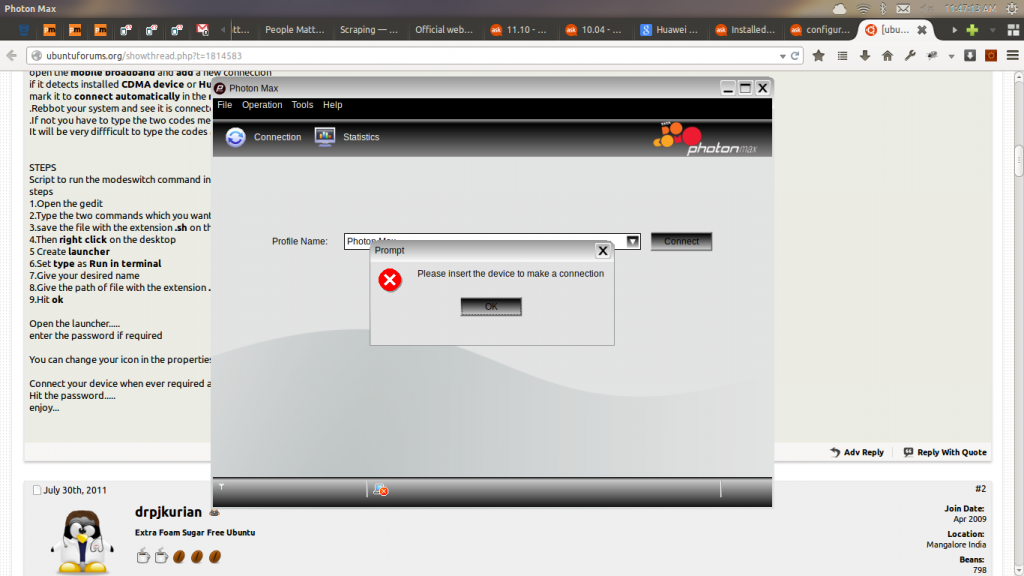Click the boxed download add-on icon

click(970, 56)
